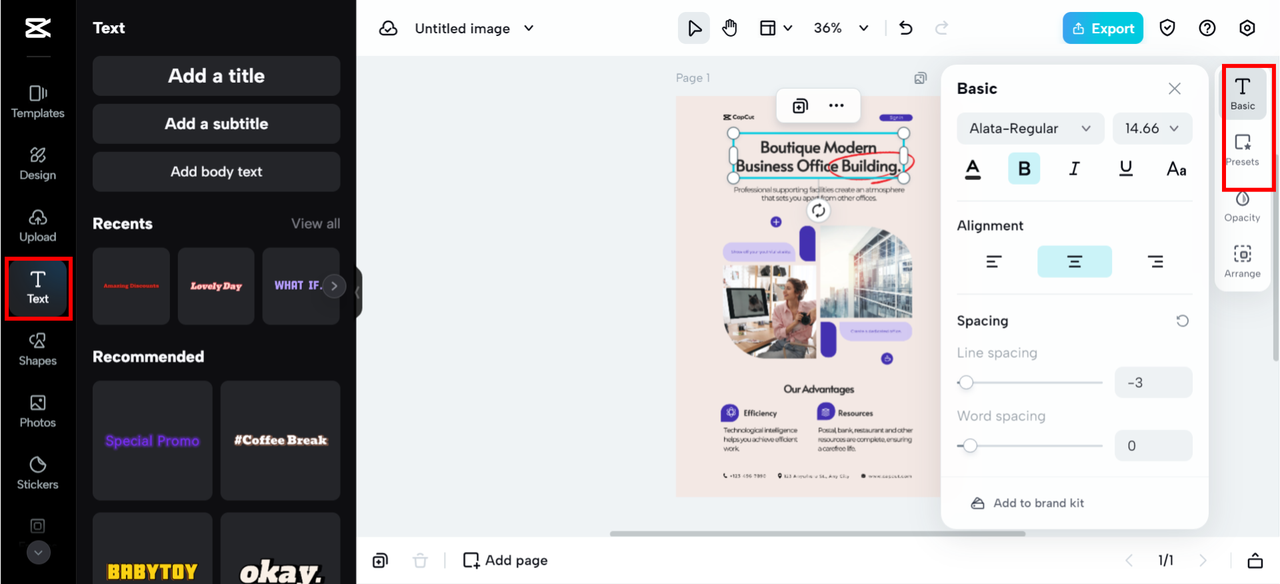Pick the Lovely Day recent text style

(216, 286)
